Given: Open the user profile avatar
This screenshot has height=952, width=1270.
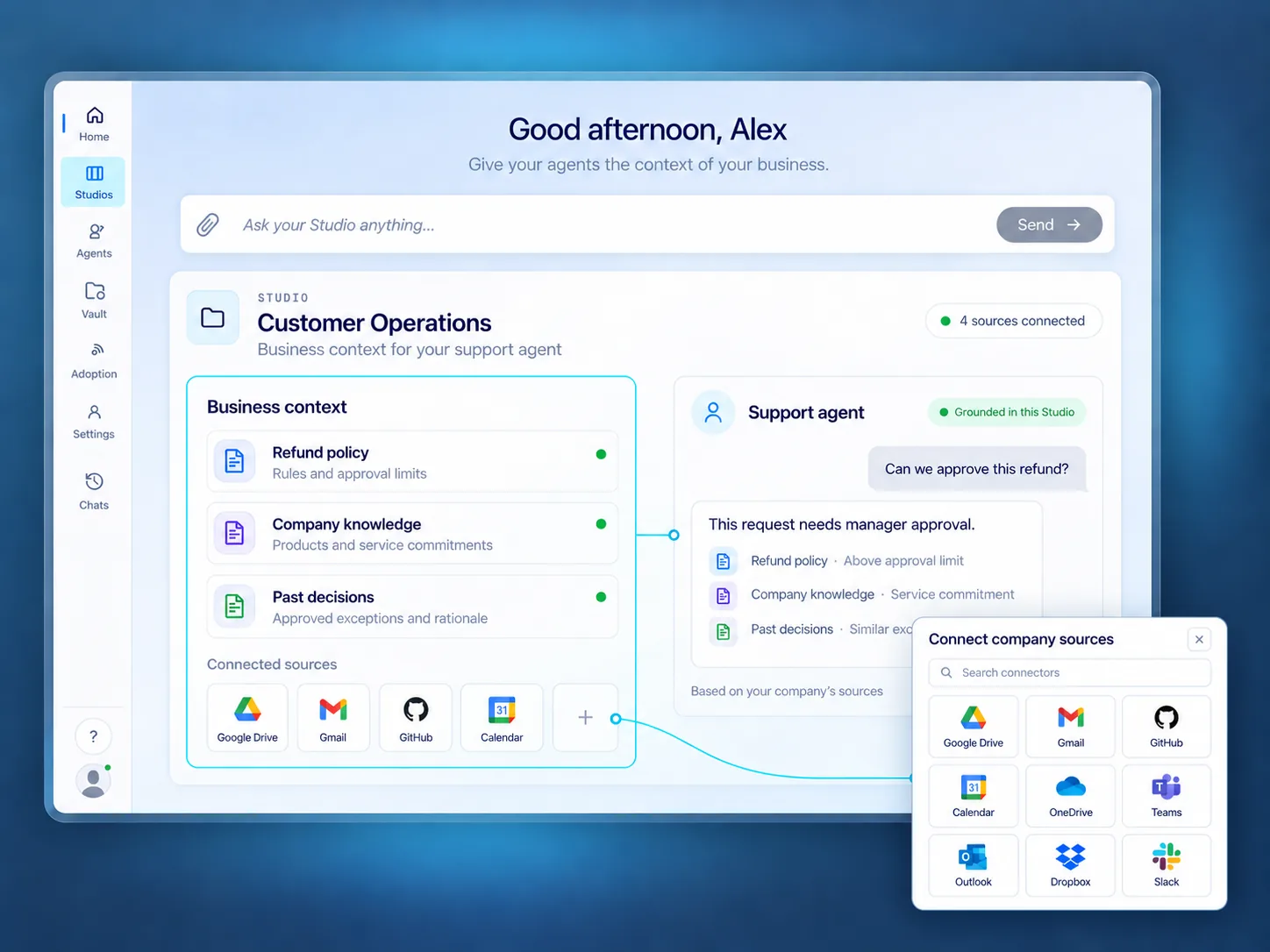Looking at the screenshot, I should 93,780.
